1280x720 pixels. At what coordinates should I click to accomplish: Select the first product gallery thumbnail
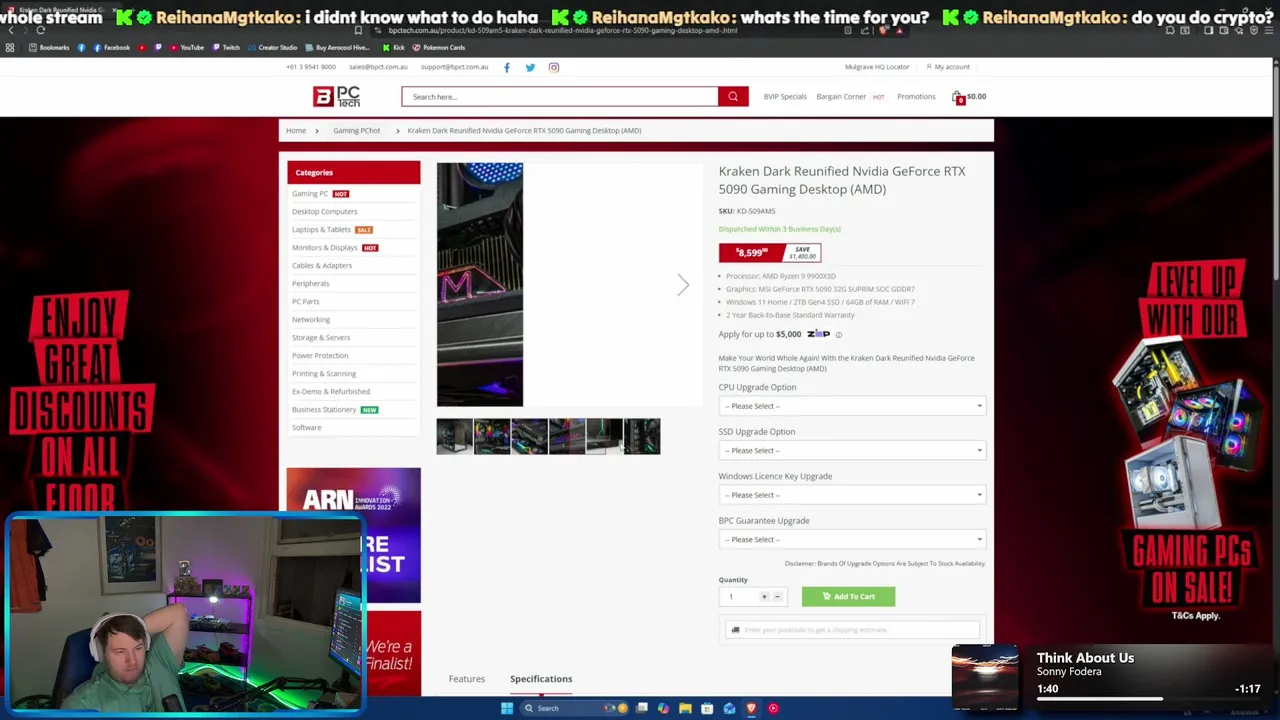[454, 437]
